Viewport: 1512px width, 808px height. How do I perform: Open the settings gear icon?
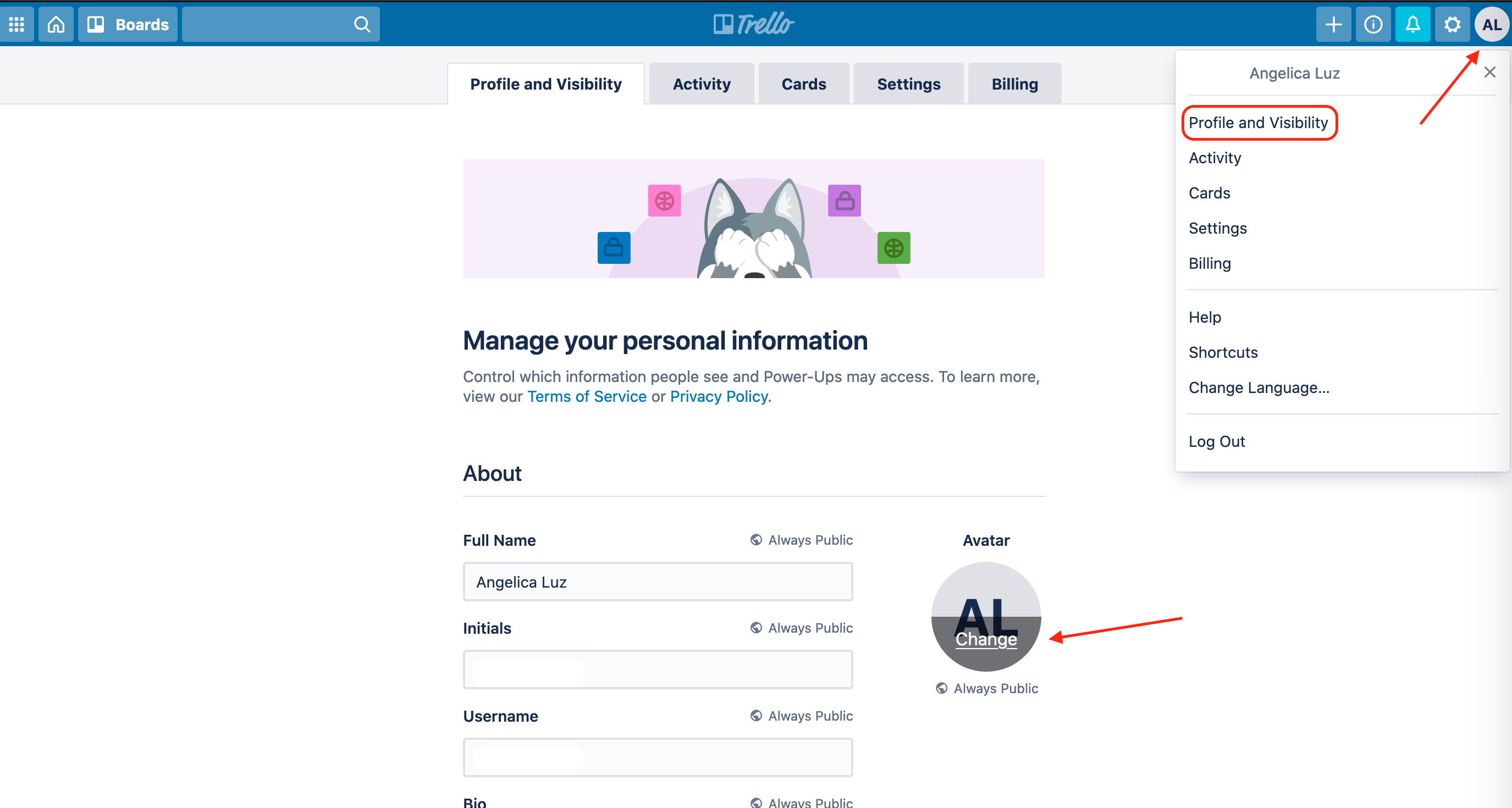[1452, 24]
